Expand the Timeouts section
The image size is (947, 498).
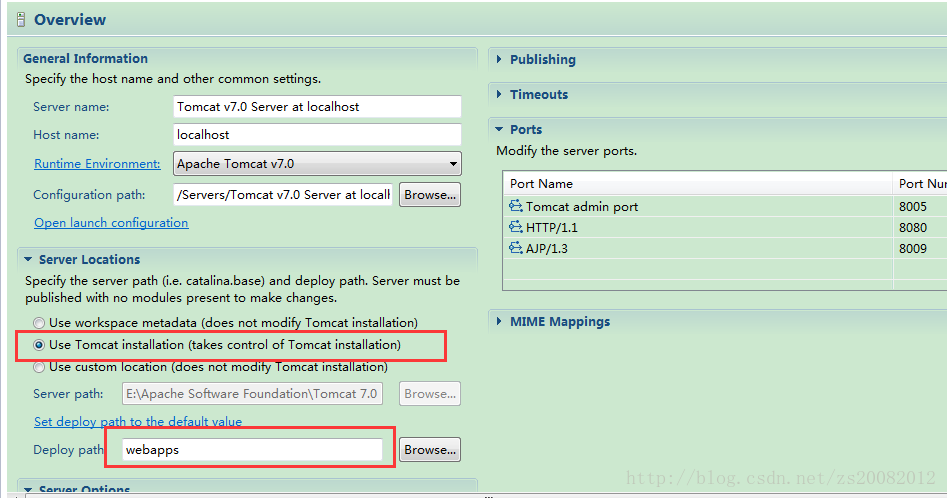499,94
